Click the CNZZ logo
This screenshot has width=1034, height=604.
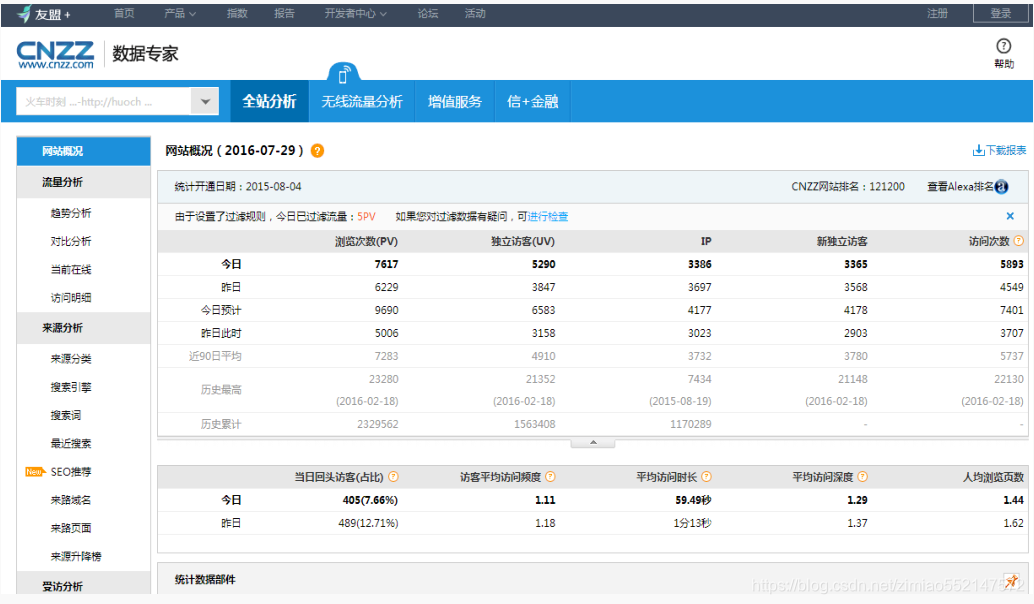point(55,55)
